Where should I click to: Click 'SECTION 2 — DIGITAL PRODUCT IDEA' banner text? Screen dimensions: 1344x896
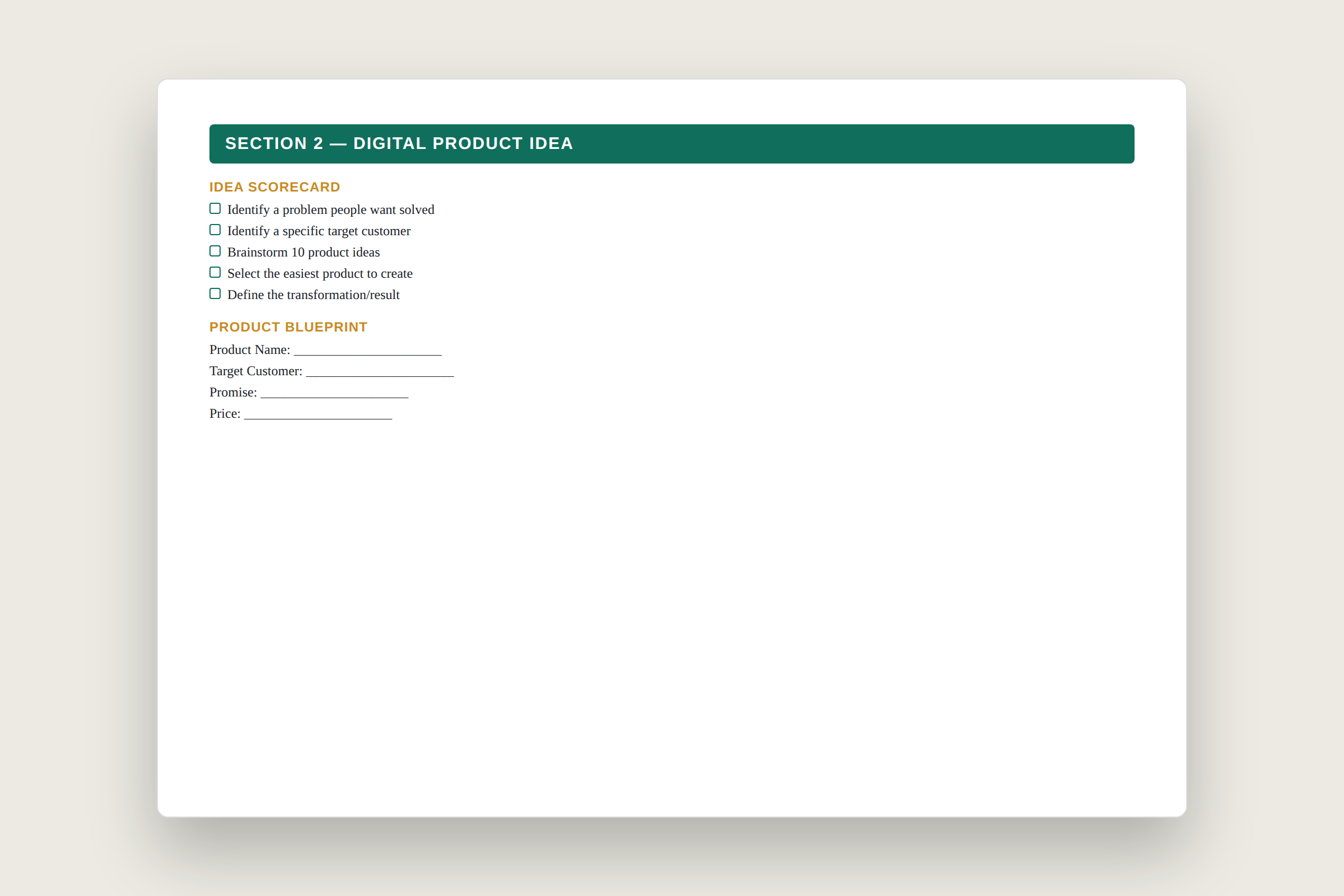click(399, 143)
